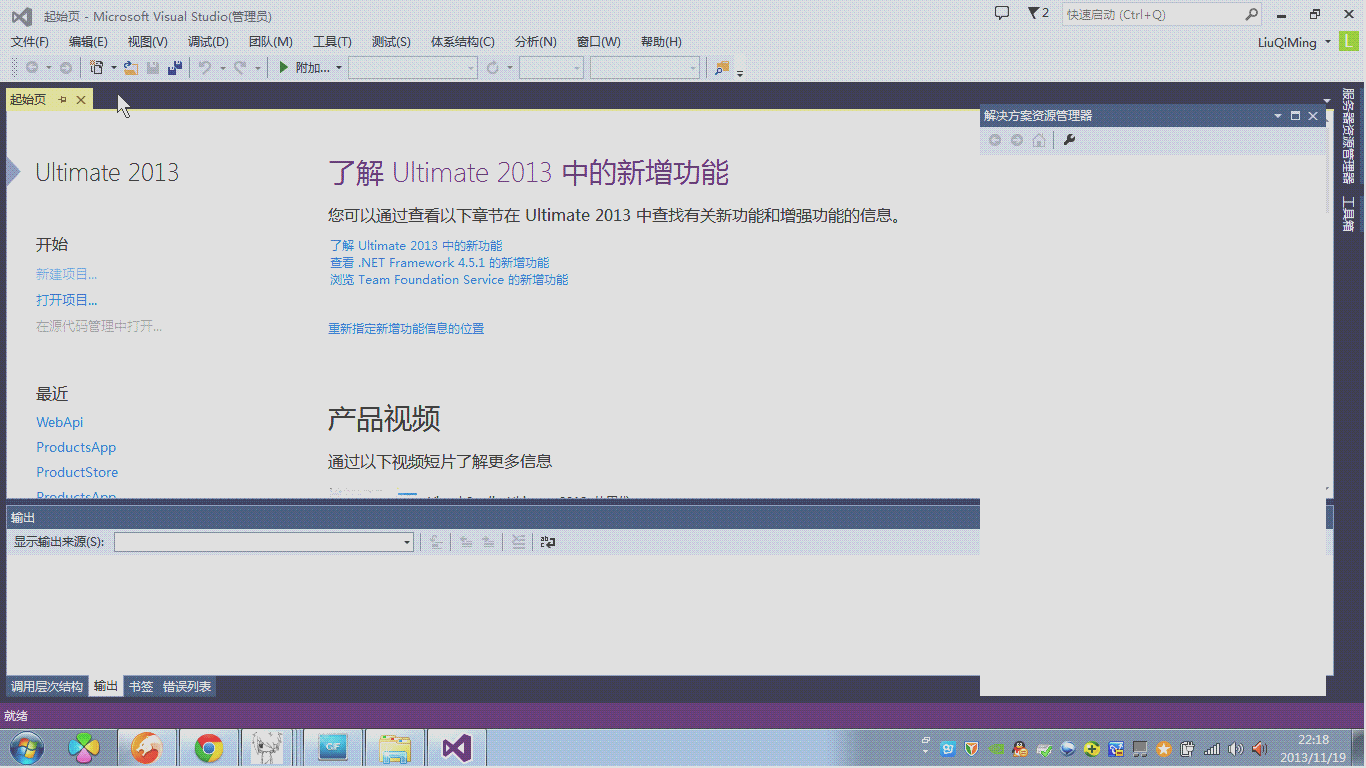Viewport: 1366px width, 768px height.
Task: Open the 团队(M) menu
Action: (270, 42)
